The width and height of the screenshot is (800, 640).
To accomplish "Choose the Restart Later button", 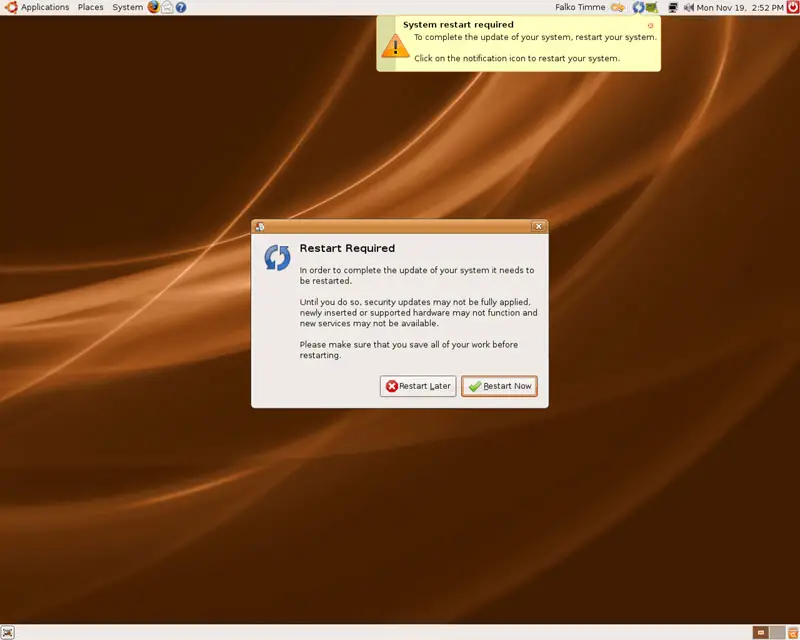I will pos(418,386).
